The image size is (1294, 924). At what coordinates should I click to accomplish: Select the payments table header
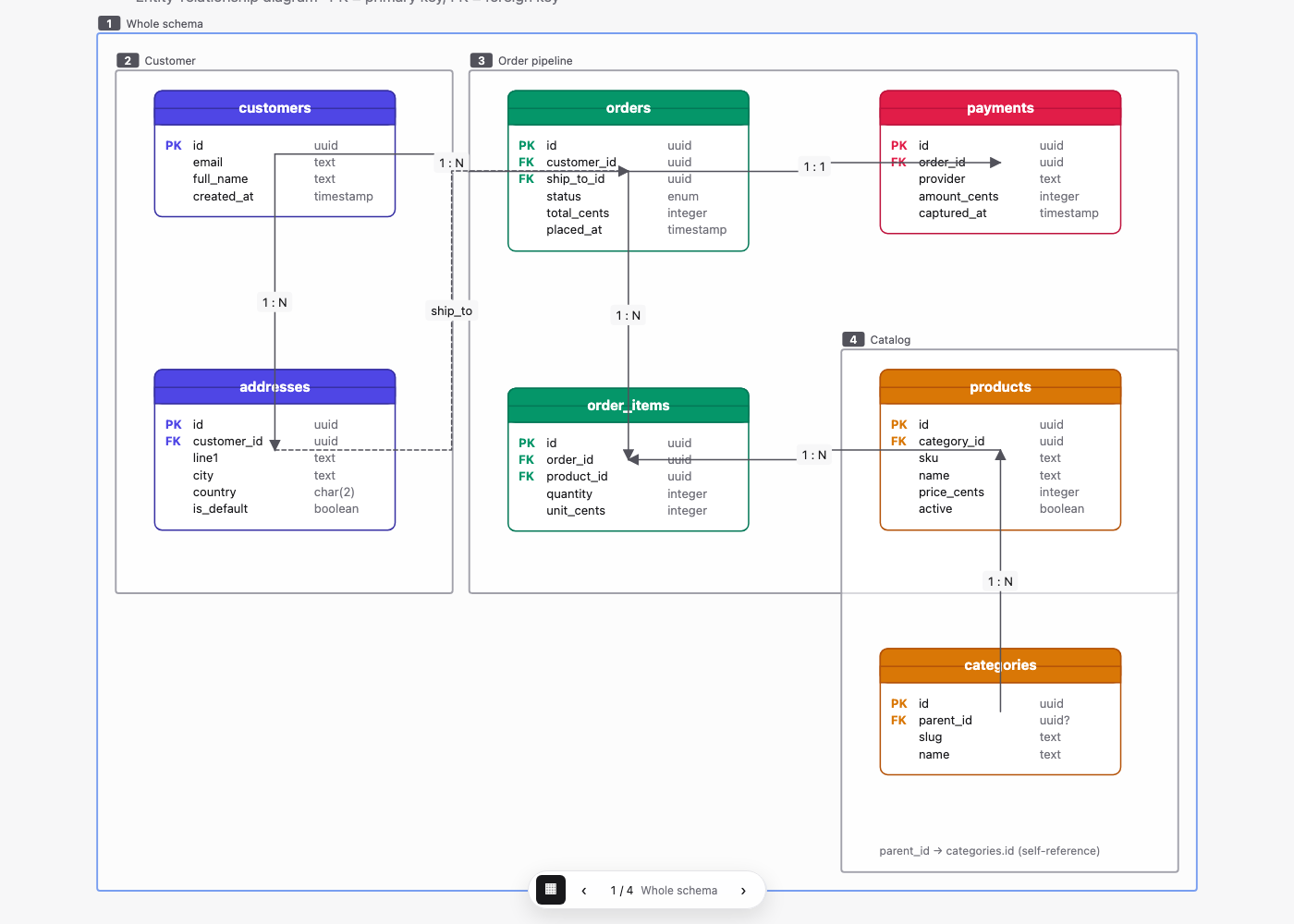[1000, 108]
